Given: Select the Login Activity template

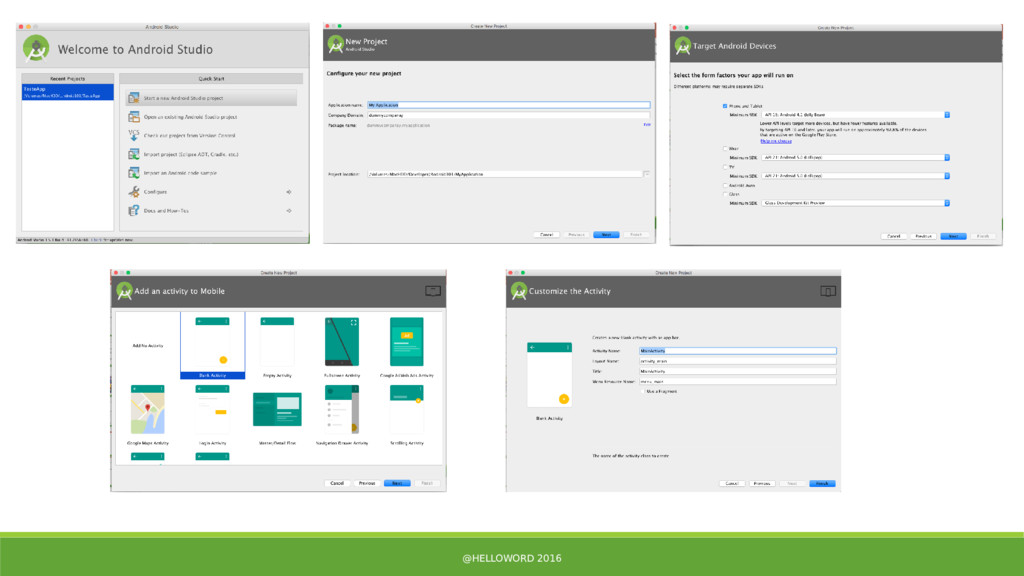Looking at the screenshot, I should (x=212, y=415).
